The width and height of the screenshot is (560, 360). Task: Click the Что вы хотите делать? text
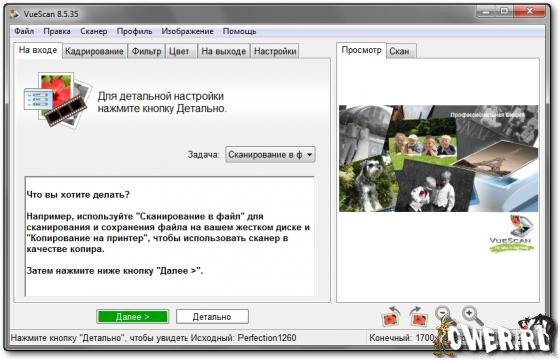coord(78,195)
